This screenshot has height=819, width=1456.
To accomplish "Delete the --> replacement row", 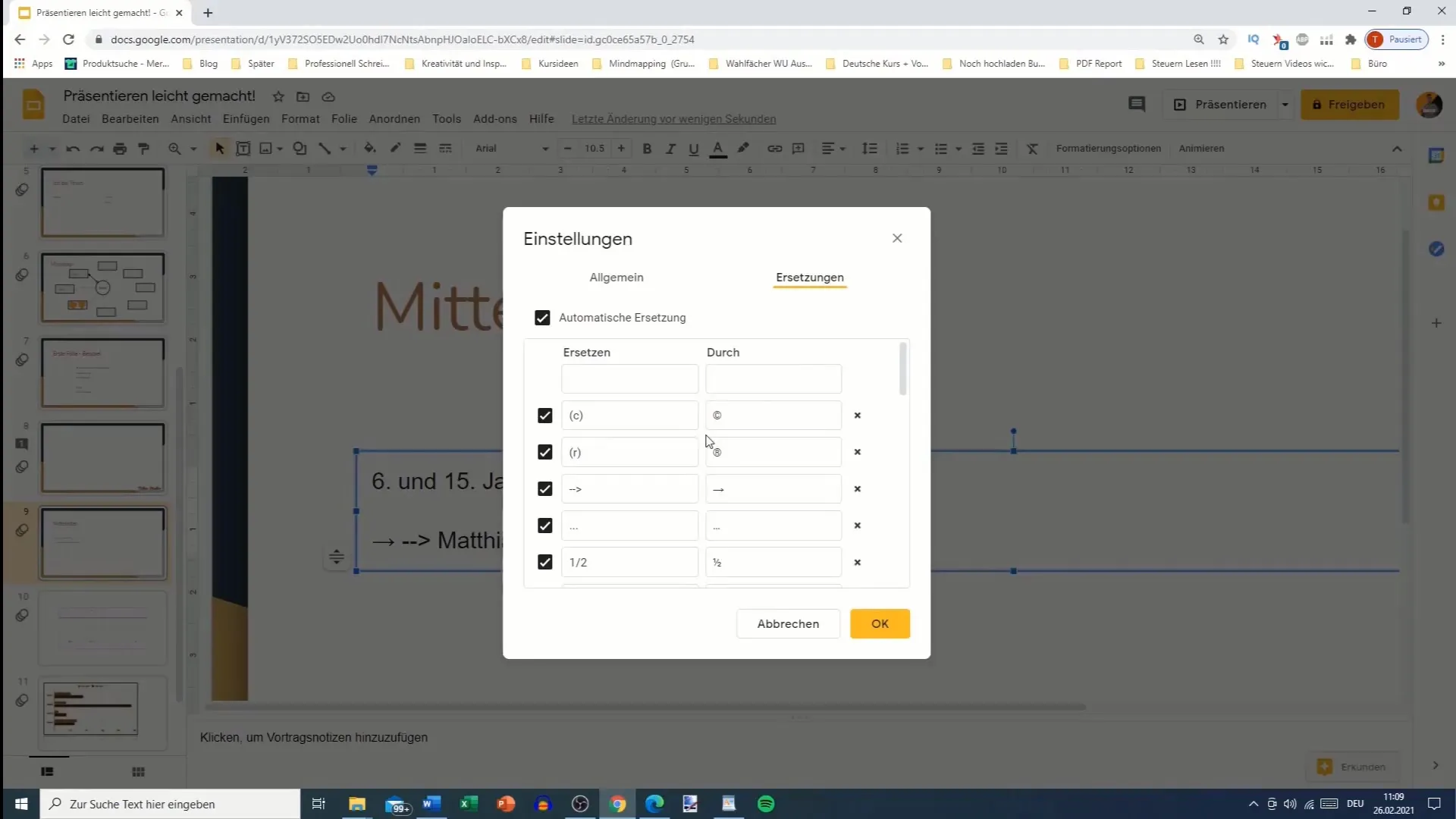I will pyautogui.click(x=858, y=489).
